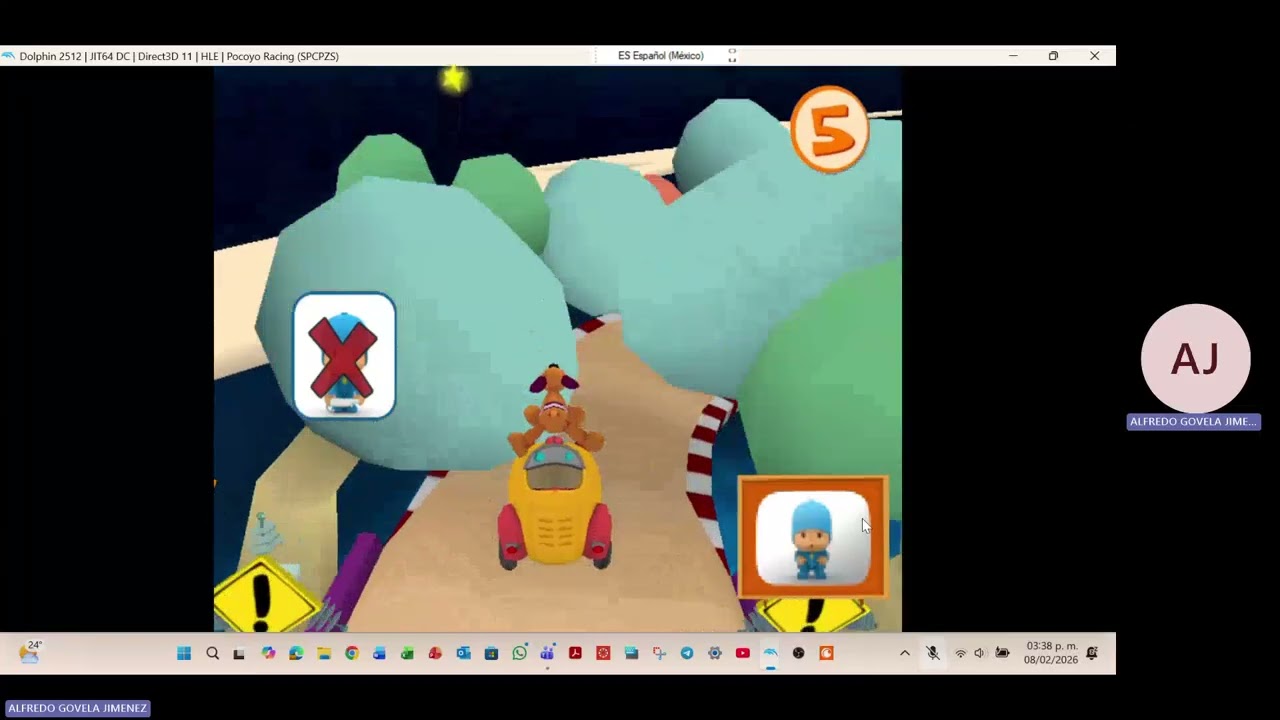The image size is (1280, 720).
Task: Open Microsoft Word taskbar icon
Action: [379, 653]
